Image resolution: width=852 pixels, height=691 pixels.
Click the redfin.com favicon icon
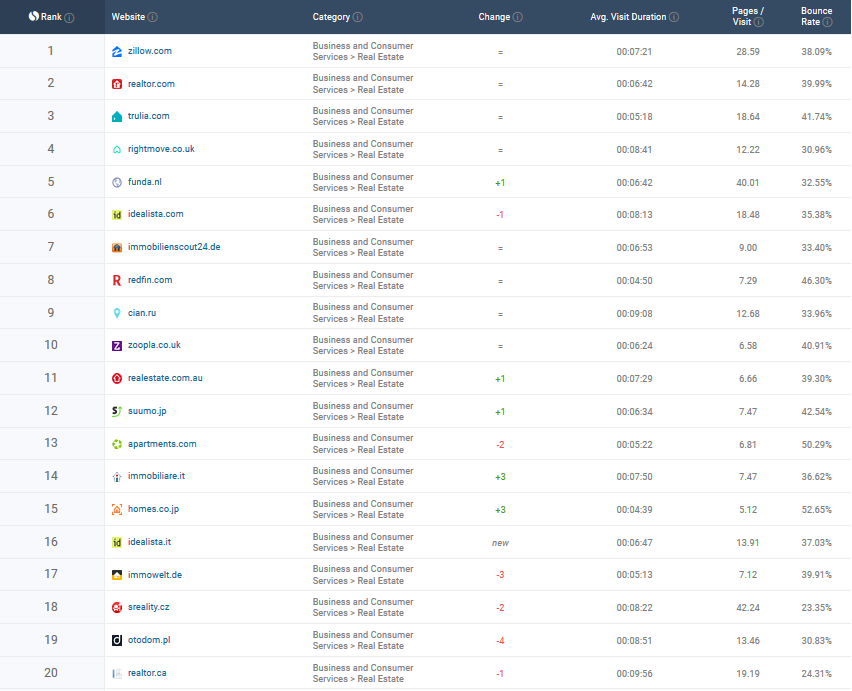pyautogui.click(x=117, y=280)
